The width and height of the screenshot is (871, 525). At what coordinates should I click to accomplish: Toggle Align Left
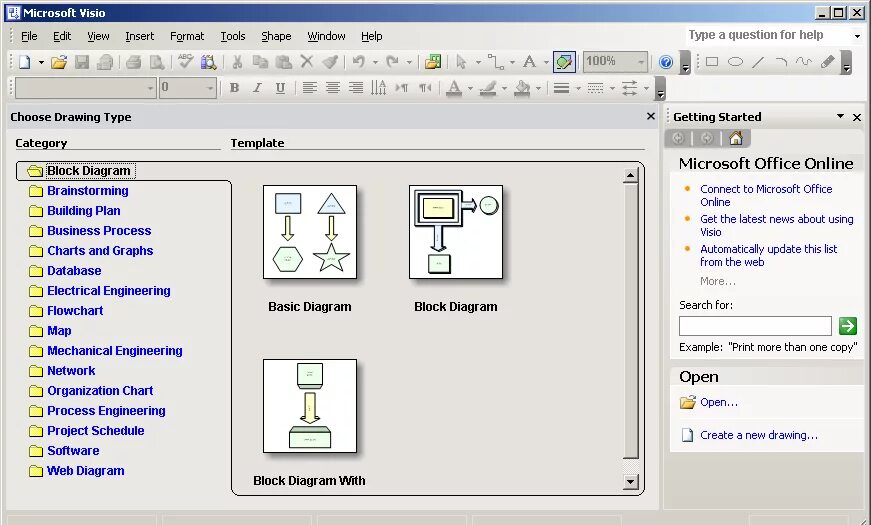coord(309,88)
